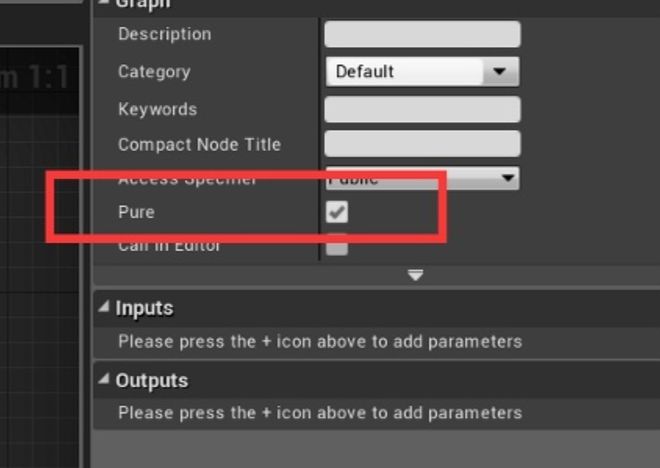Select the Outputs section header
The width and height of the screenshot is (660, 468).
377,380
